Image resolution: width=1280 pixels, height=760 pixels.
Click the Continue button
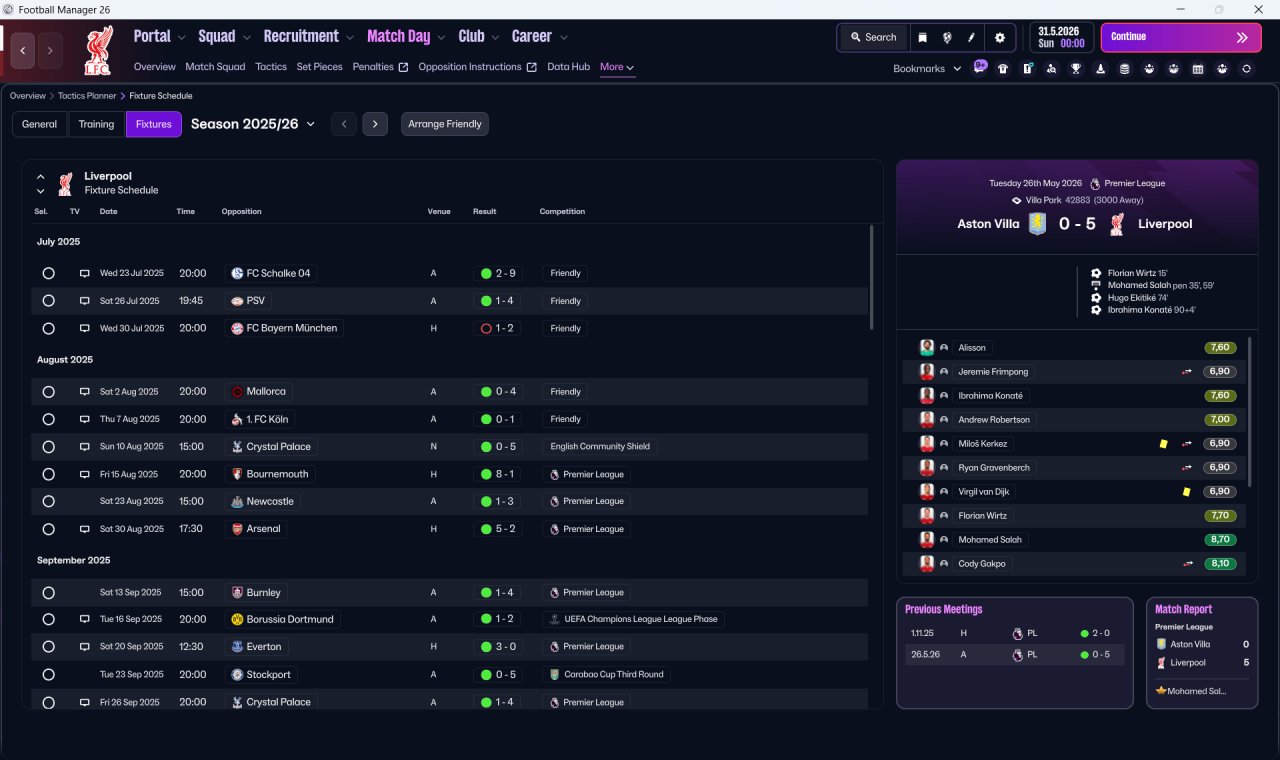(x=1181, y=37)
